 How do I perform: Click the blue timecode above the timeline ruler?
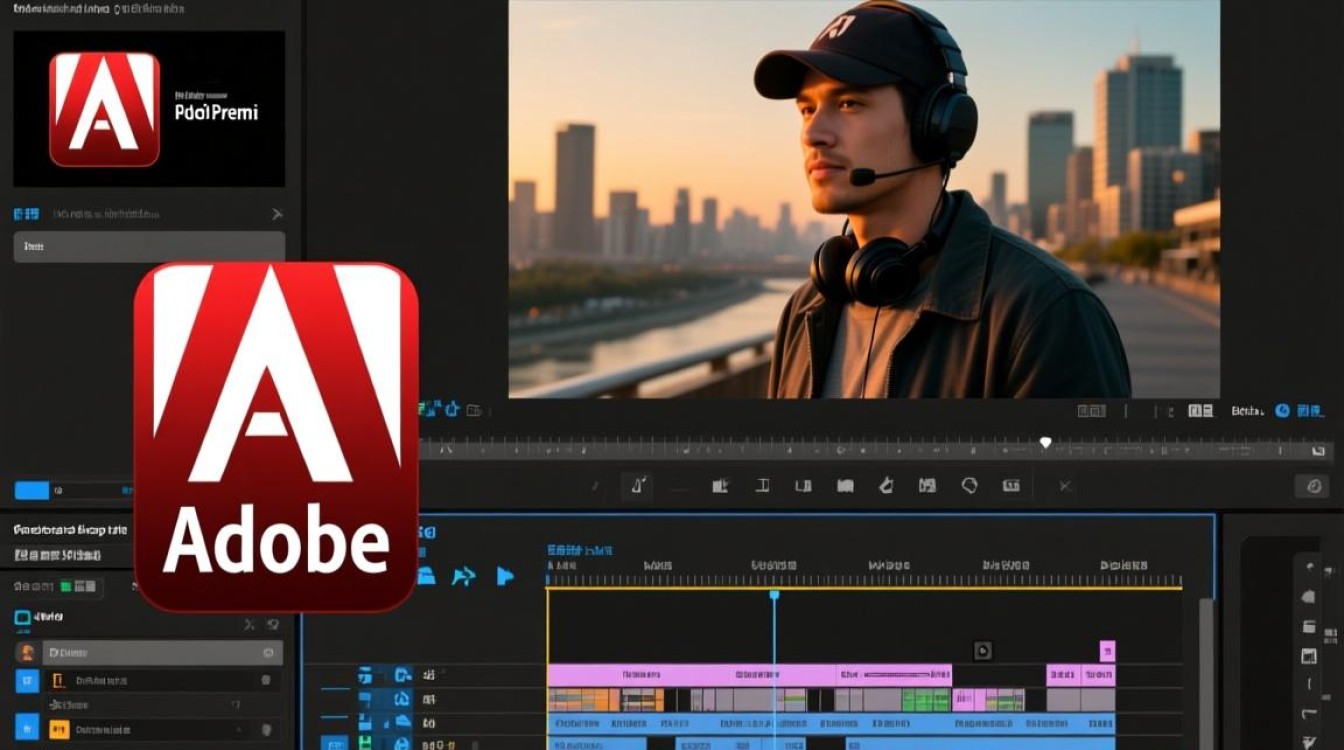[580, 550]
